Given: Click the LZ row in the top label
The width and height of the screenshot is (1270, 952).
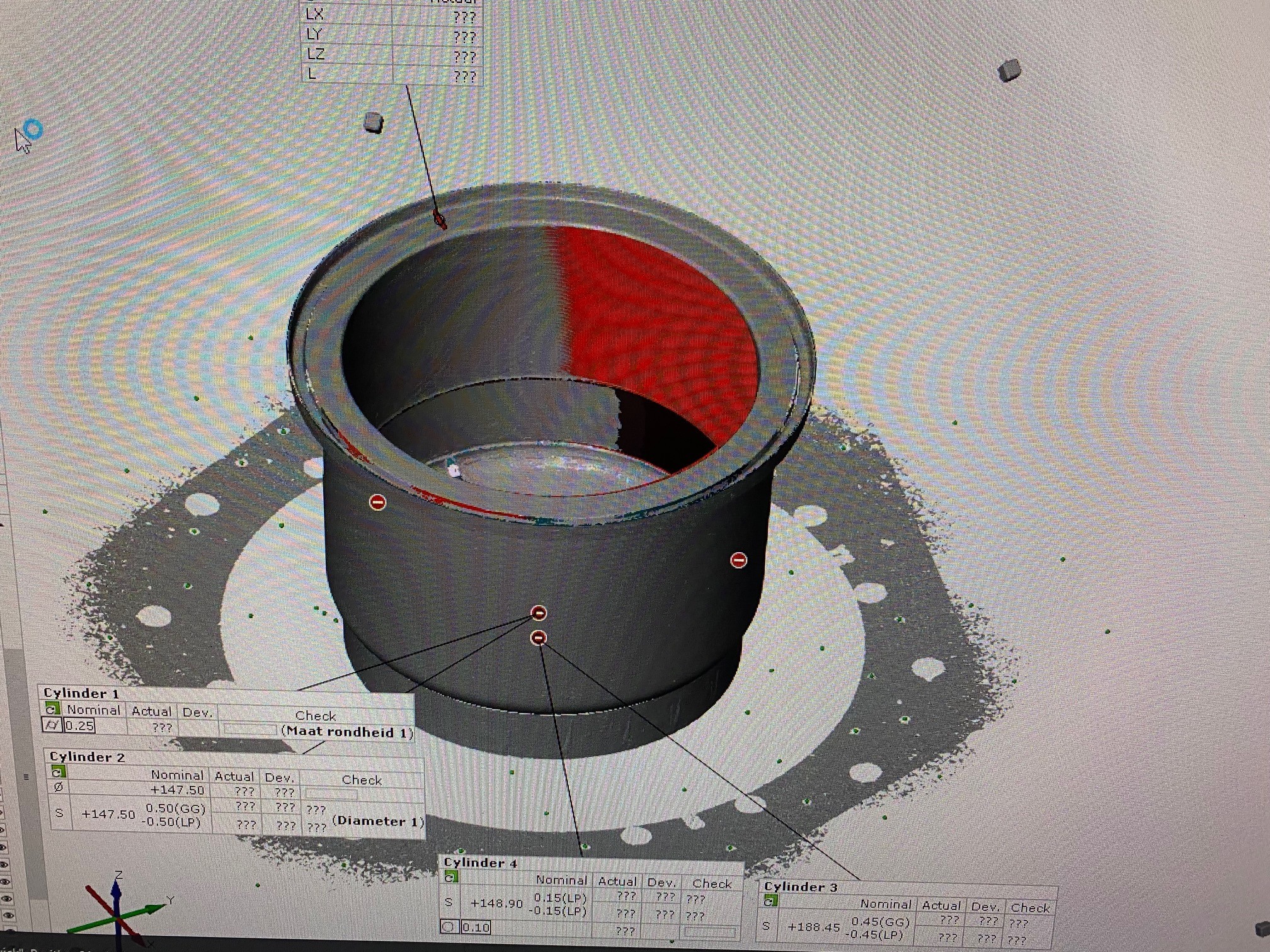Looking at the screenshot, I should tap(391, 55).
